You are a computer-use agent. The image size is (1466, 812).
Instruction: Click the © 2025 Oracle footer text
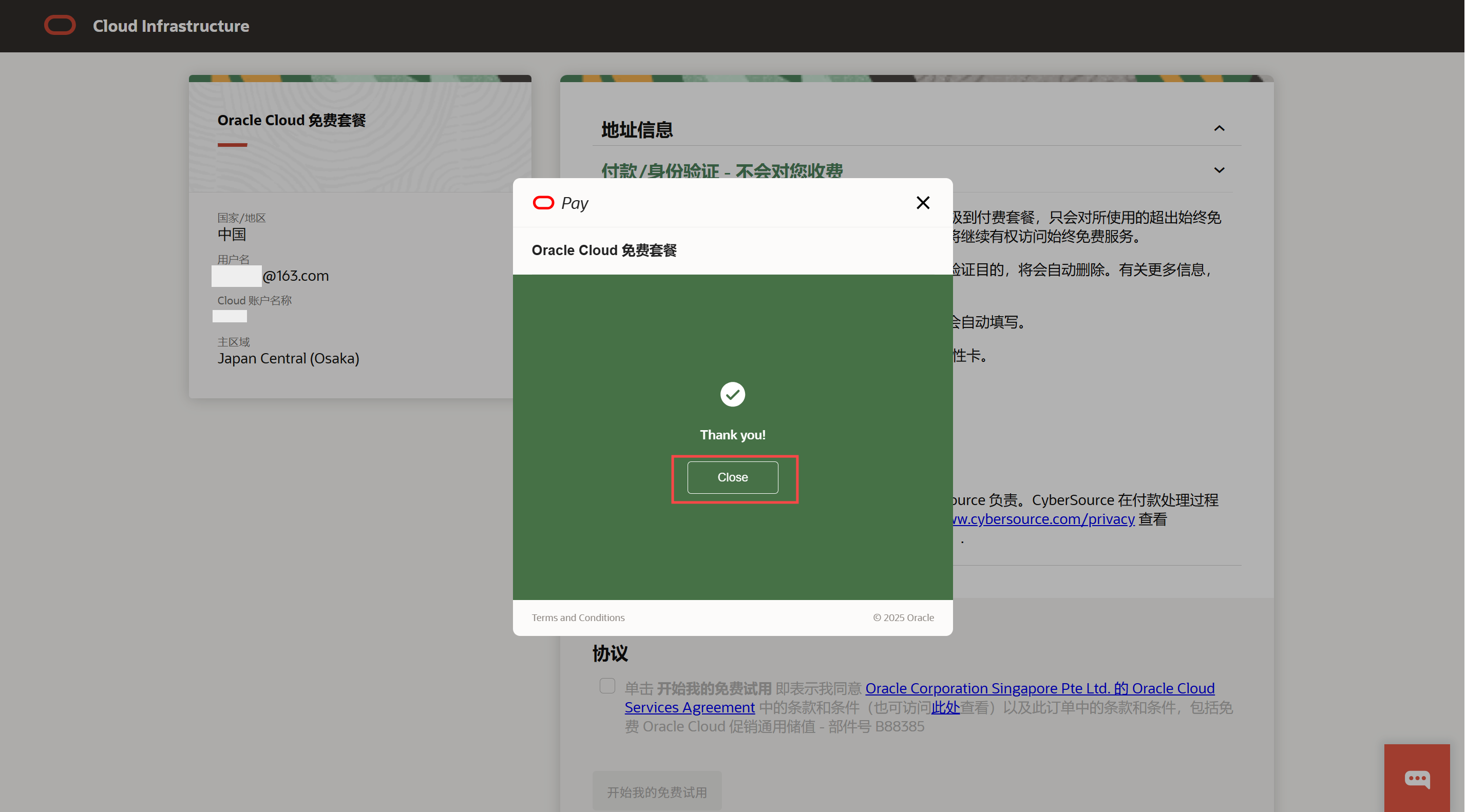pos(903,617)
